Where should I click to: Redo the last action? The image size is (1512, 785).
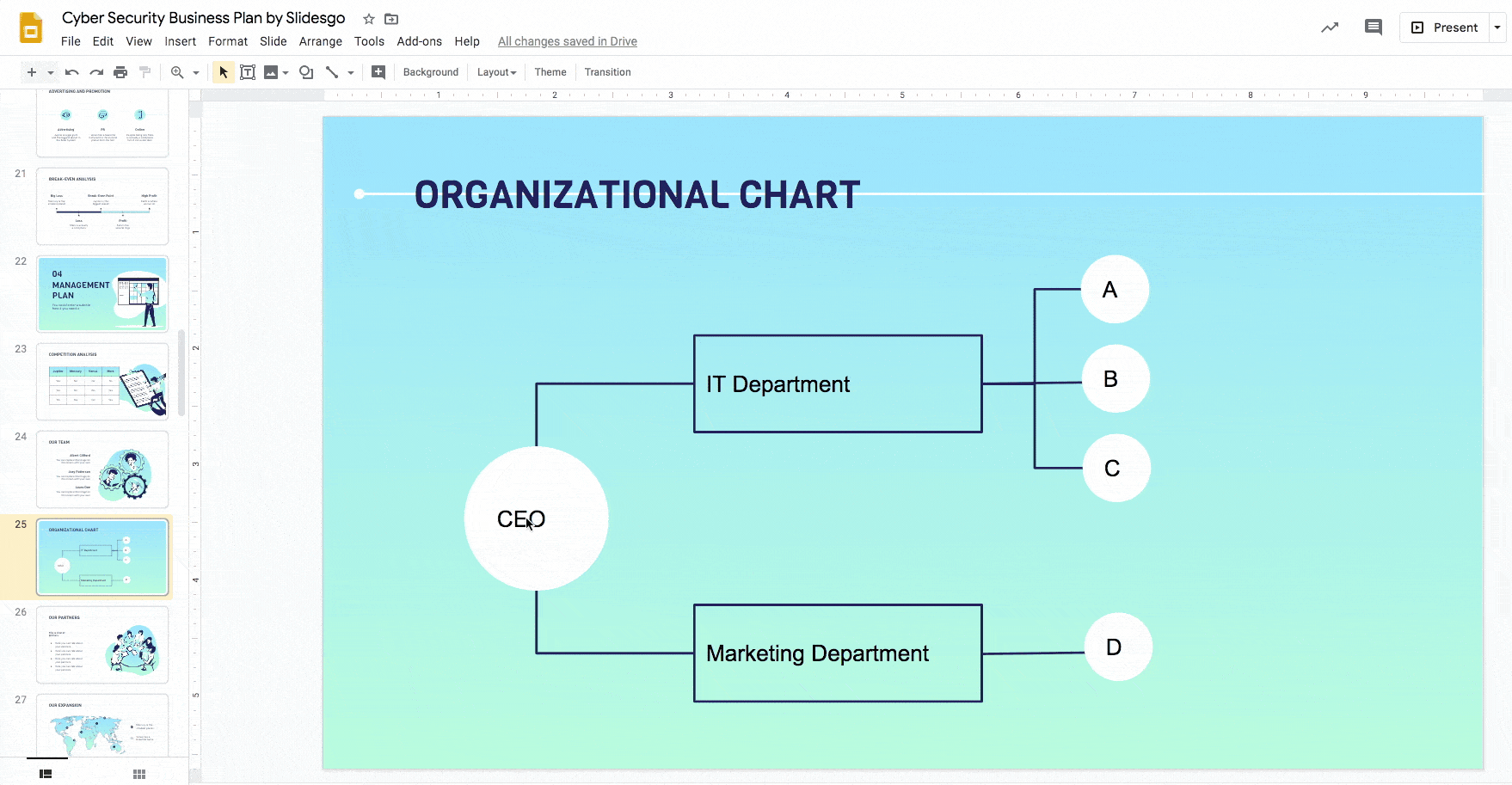coord(96,72)
